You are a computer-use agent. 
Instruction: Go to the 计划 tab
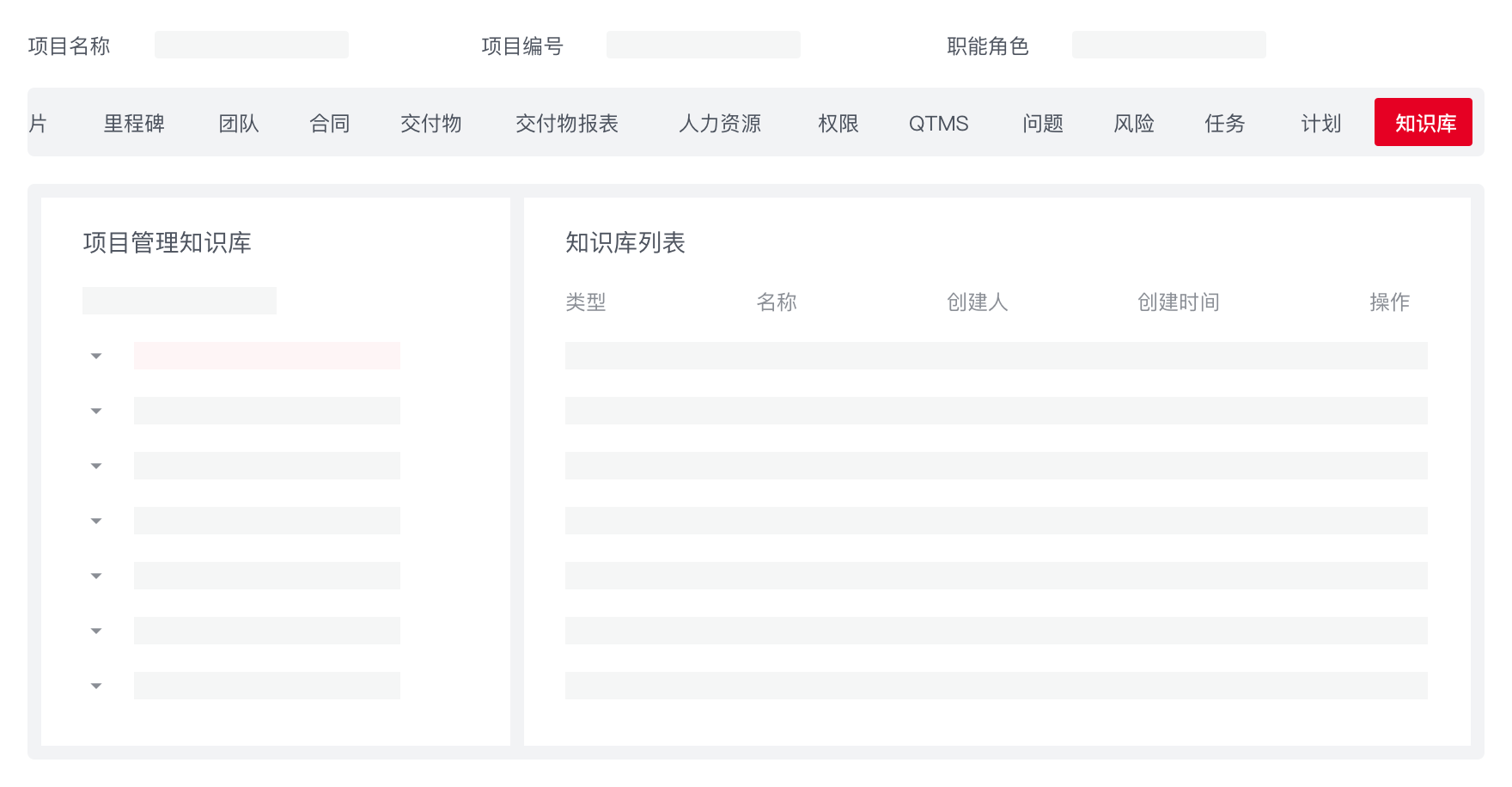pyautogui.click(x=1321, y=123)
